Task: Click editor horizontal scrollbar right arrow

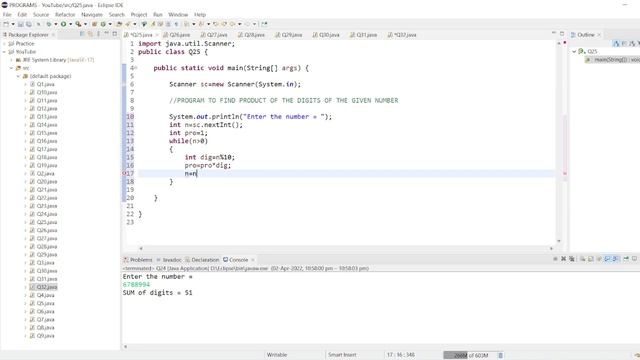Action: click(551, 248)
